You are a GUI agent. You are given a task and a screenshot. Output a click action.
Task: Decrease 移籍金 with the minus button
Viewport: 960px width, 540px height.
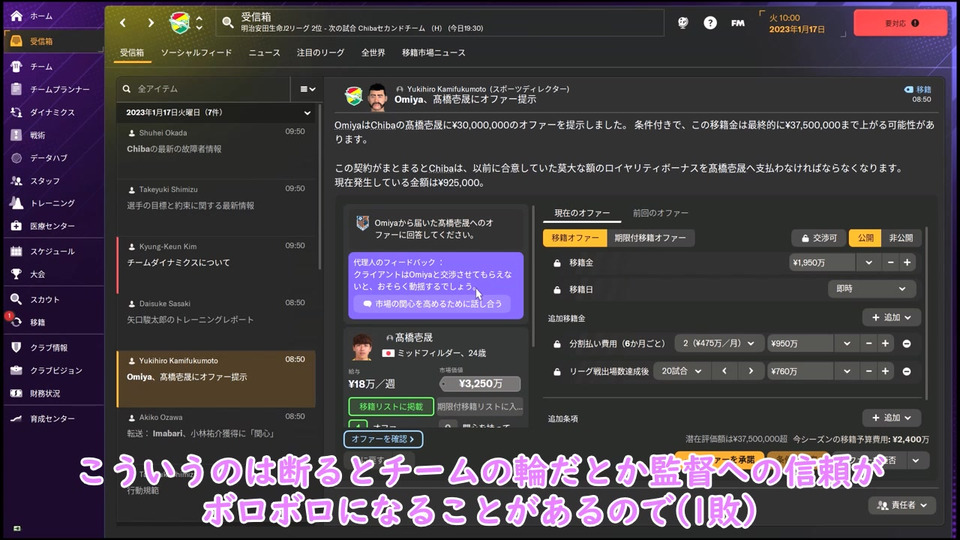point(890,263)
